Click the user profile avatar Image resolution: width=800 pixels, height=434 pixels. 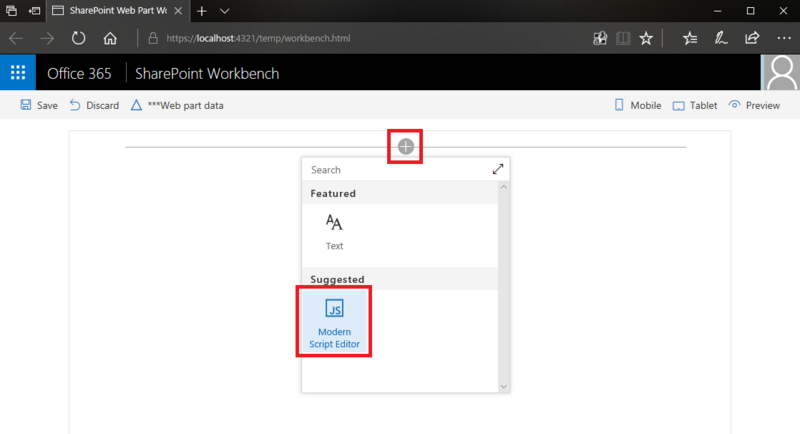781,73
